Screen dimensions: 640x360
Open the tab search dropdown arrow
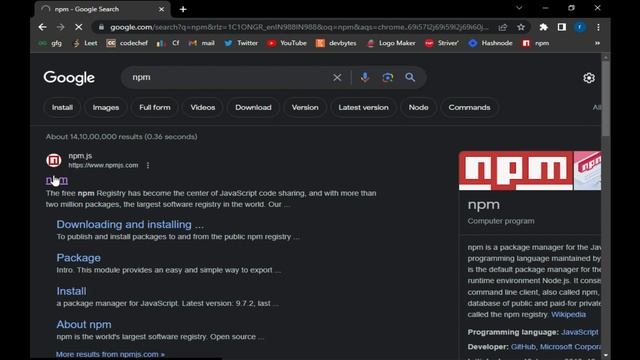click(519, 8)
